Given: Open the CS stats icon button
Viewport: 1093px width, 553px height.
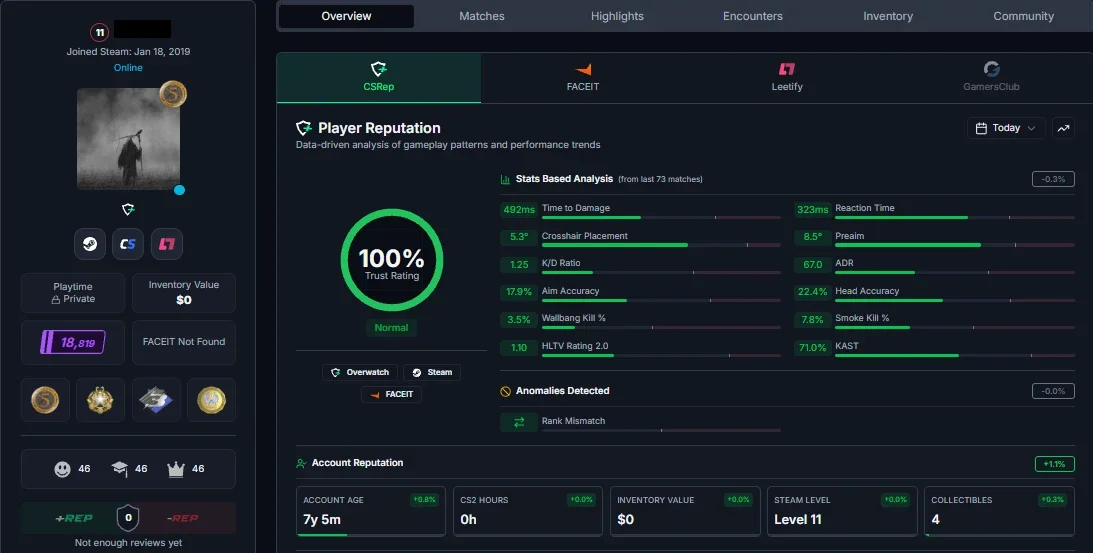Looking at the screenshot, I should pyautogui.click(x=128, y=244).
